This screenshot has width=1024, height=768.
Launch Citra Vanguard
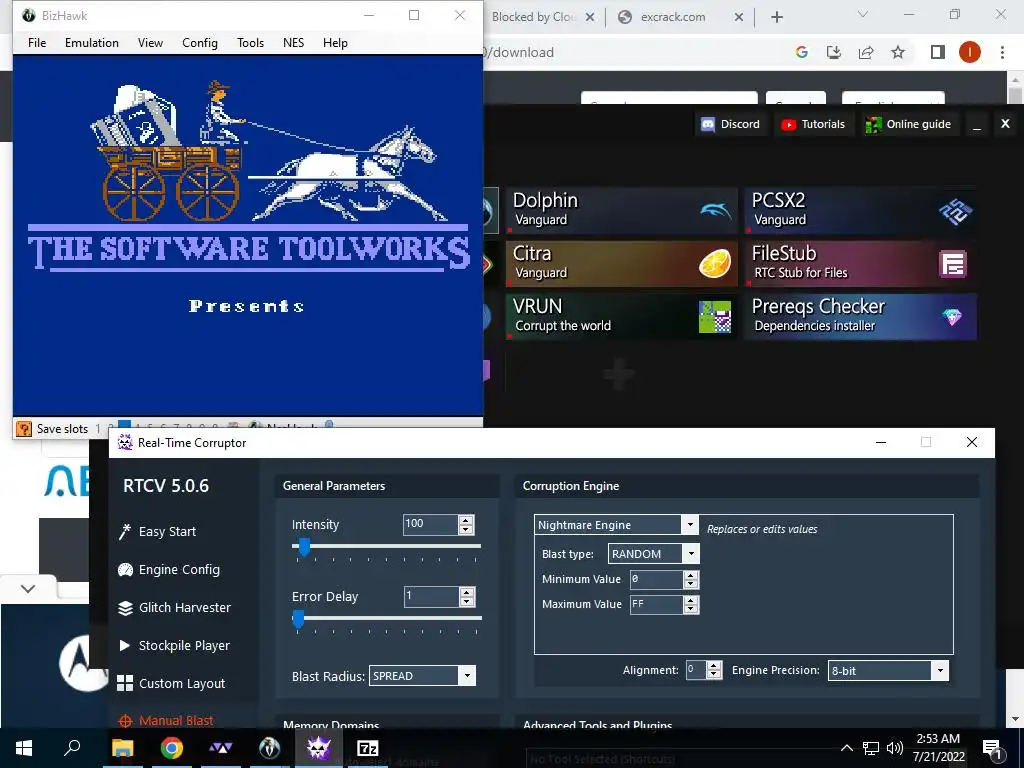pos(622,263)
